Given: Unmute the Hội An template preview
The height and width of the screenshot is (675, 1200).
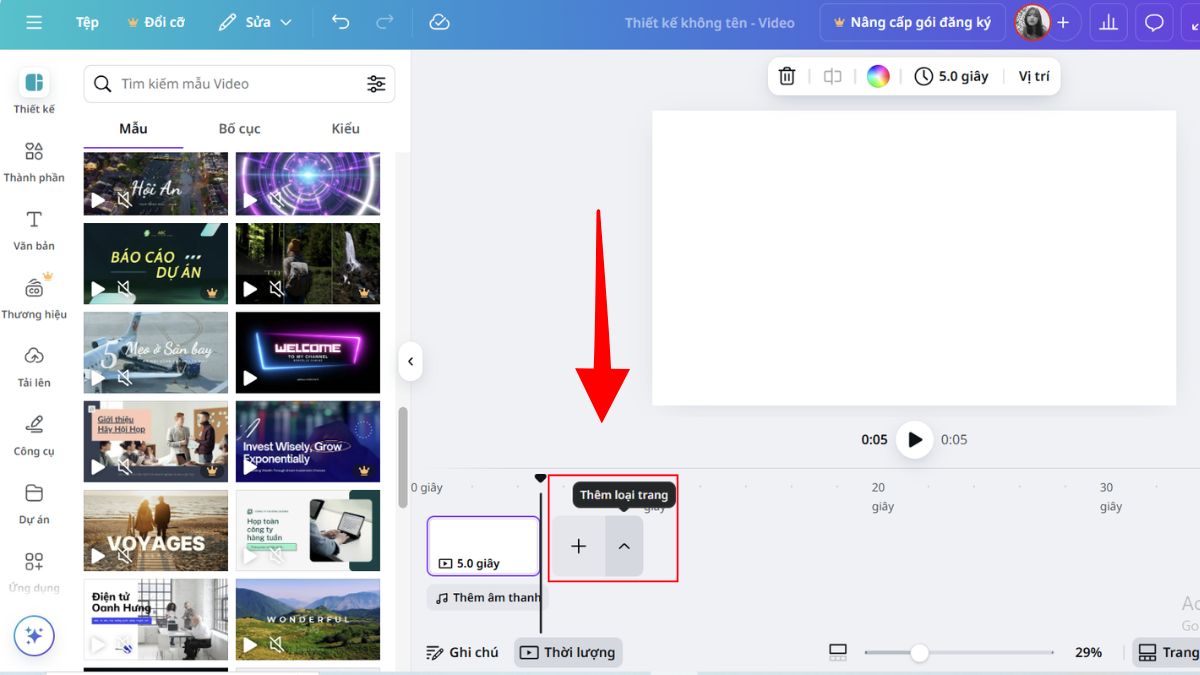Looking at the screenshot, I should click(x=123, y=201).
